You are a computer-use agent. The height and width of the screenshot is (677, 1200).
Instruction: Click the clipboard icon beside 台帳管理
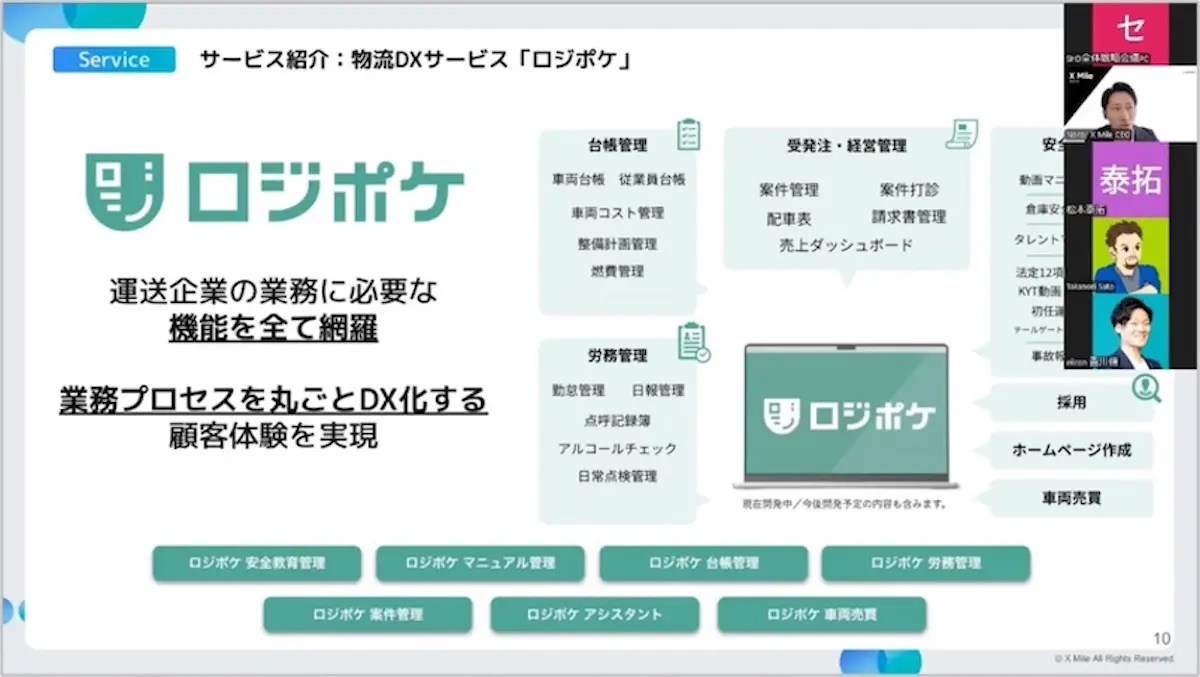tap(688, 134)
